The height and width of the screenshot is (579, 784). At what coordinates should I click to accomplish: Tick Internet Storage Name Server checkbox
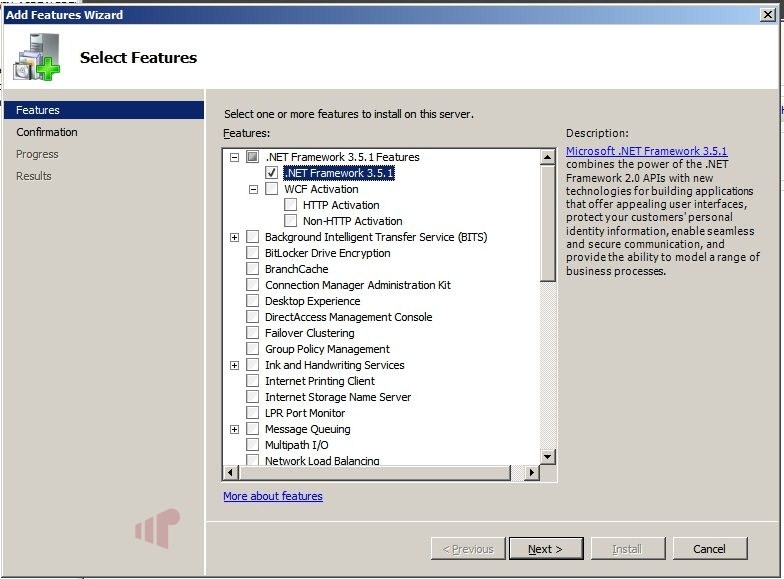pos(252,397)
